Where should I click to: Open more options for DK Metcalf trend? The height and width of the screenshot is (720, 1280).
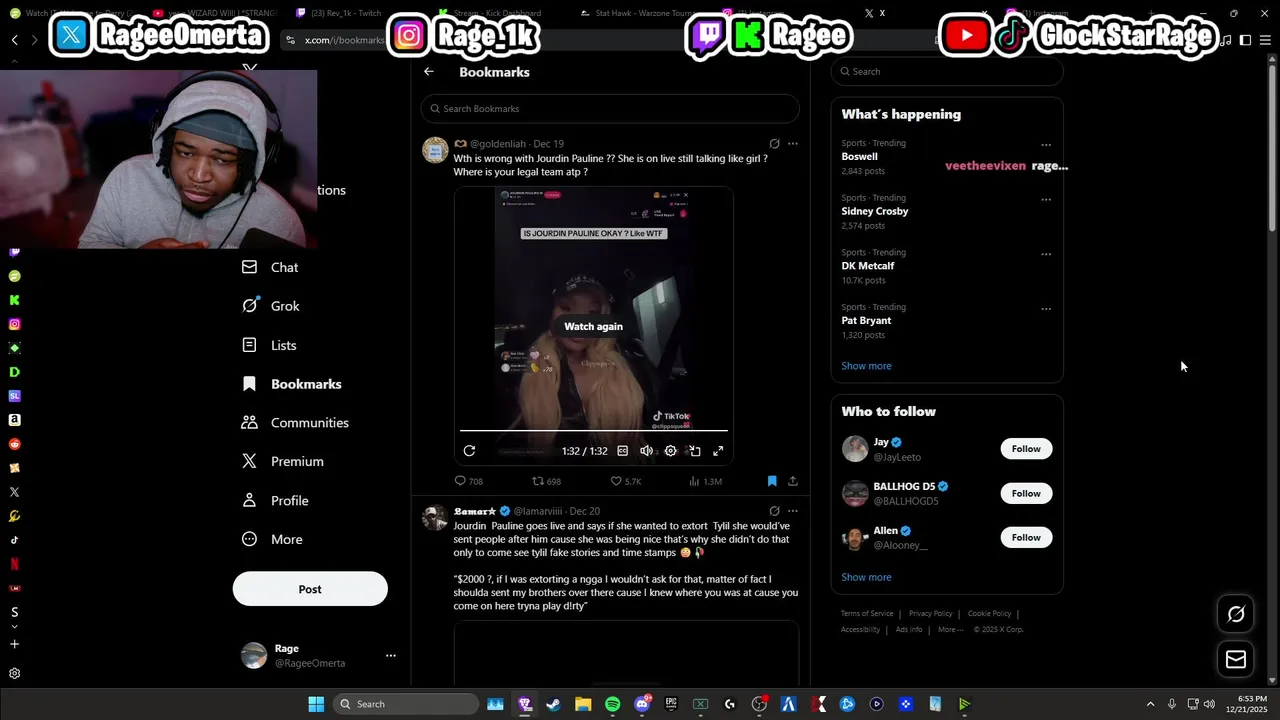(x=1046, y=254)
